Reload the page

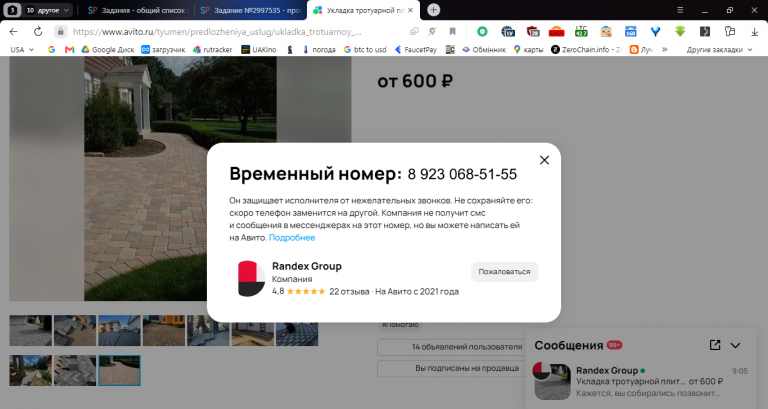(38, 31)
